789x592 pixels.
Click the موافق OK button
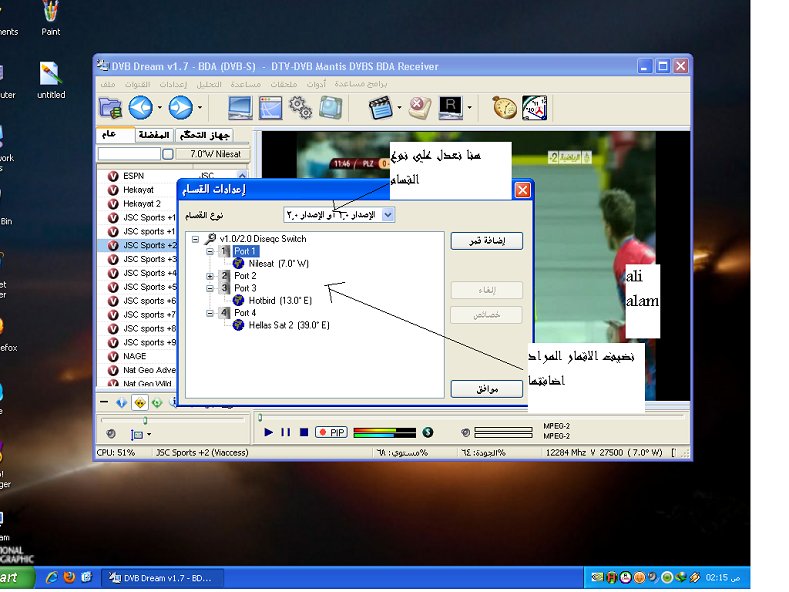point(487,389)
